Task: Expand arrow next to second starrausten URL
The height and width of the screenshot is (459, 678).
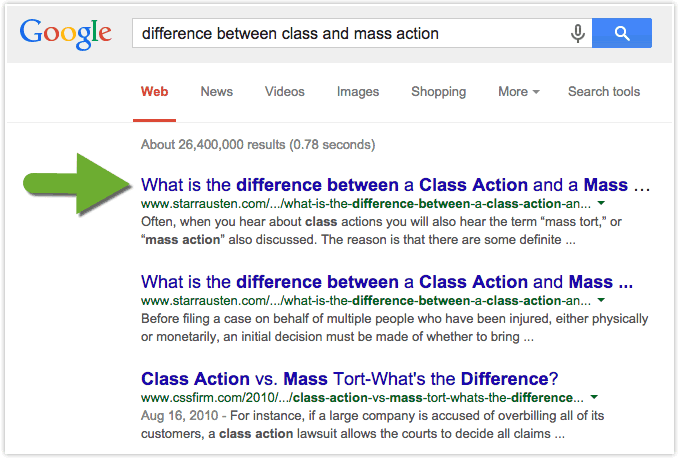Action: click(x=601, y=300)
